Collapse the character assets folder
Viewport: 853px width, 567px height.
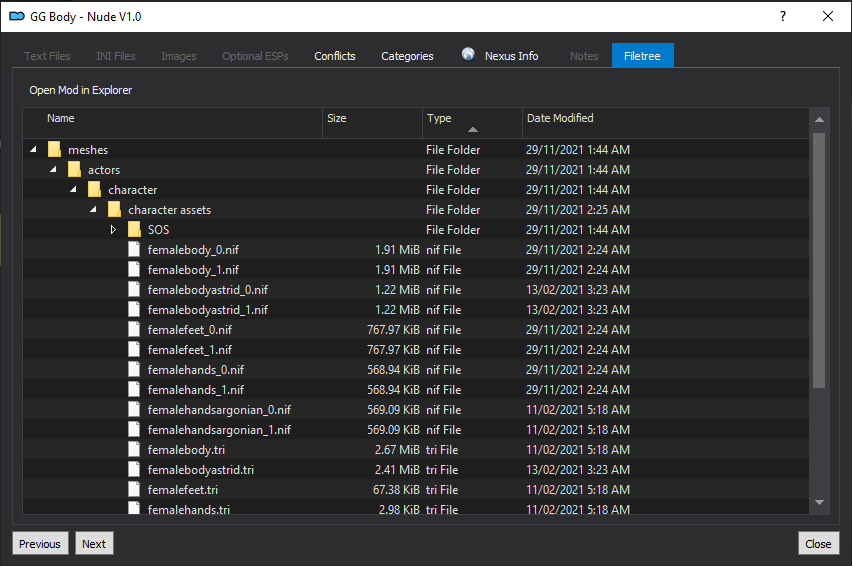point(94,209)
